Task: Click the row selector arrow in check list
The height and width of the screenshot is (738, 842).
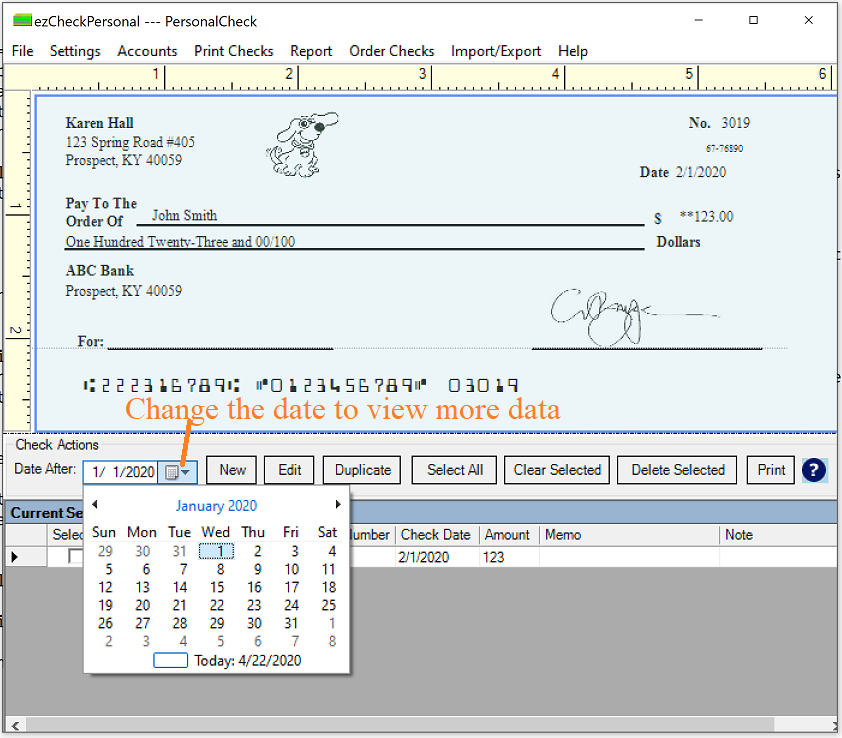Action: (14, 557)
